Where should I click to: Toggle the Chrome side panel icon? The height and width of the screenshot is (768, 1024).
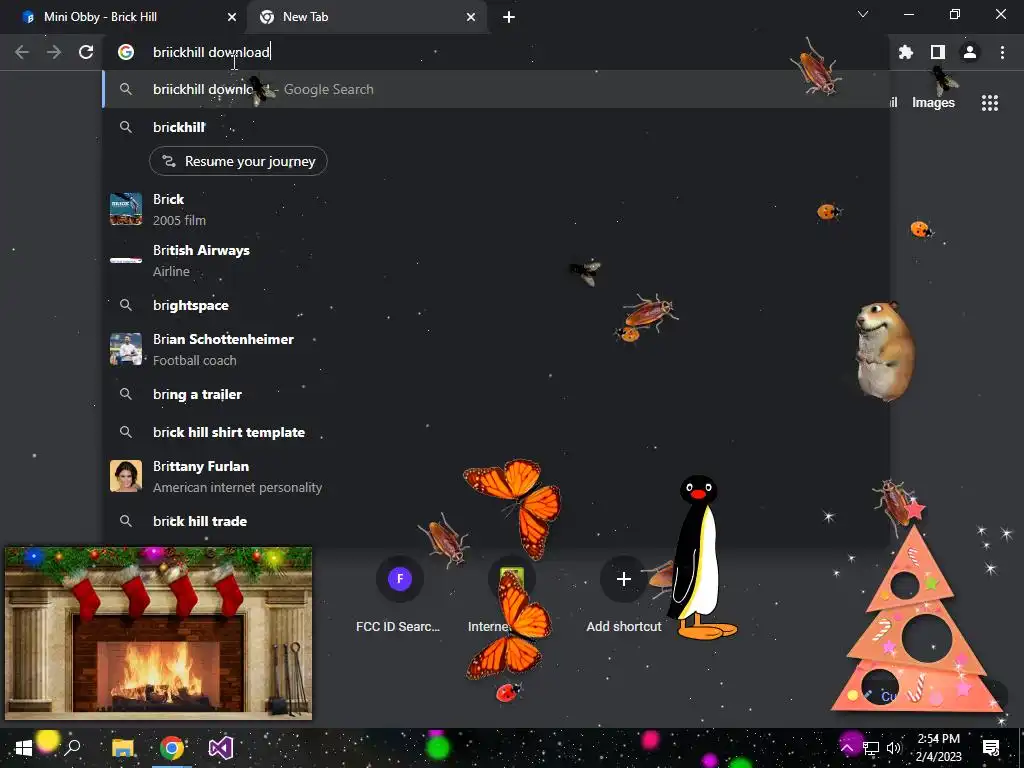[x=937, y=52]
